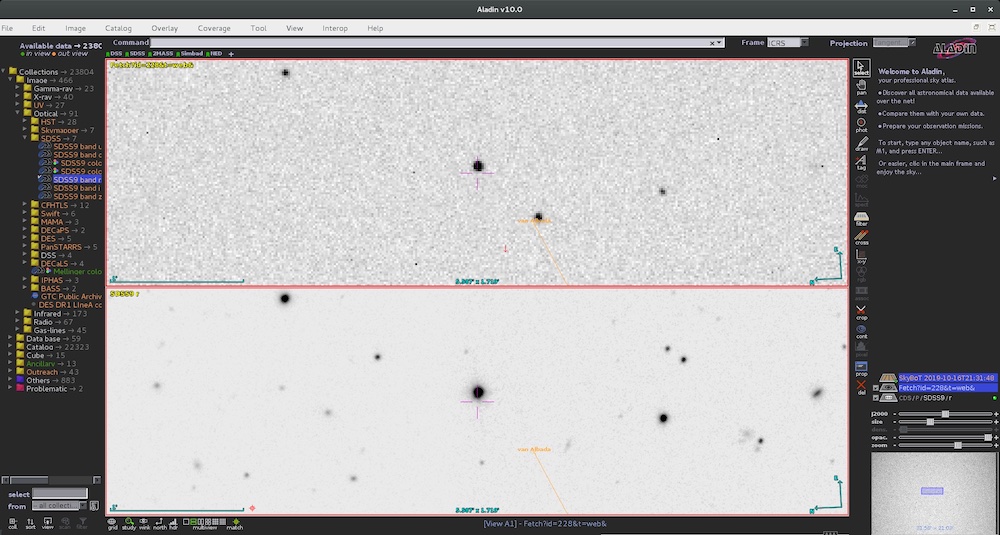Viewport: 1000px width, 535px height.
Task: Click the NED bookmark button
Action: (x=214, y=54)
